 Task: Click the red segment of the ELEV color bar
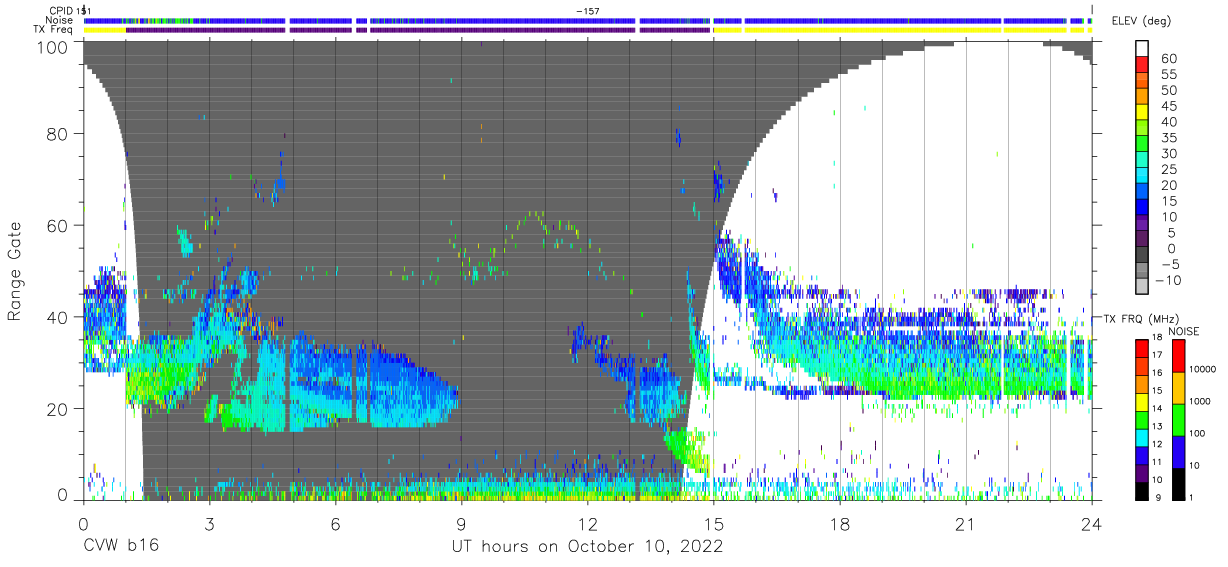[1142, 66]
